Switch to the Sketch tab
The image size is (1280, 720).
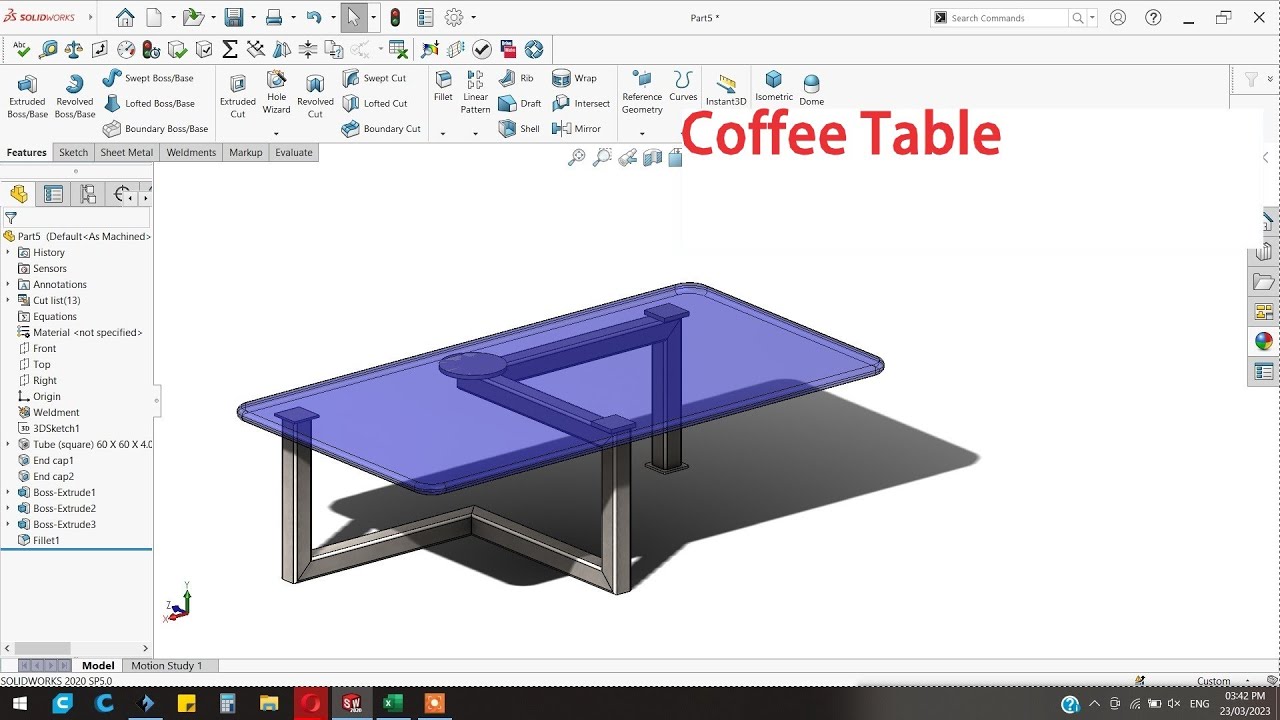tap(73, 152)
